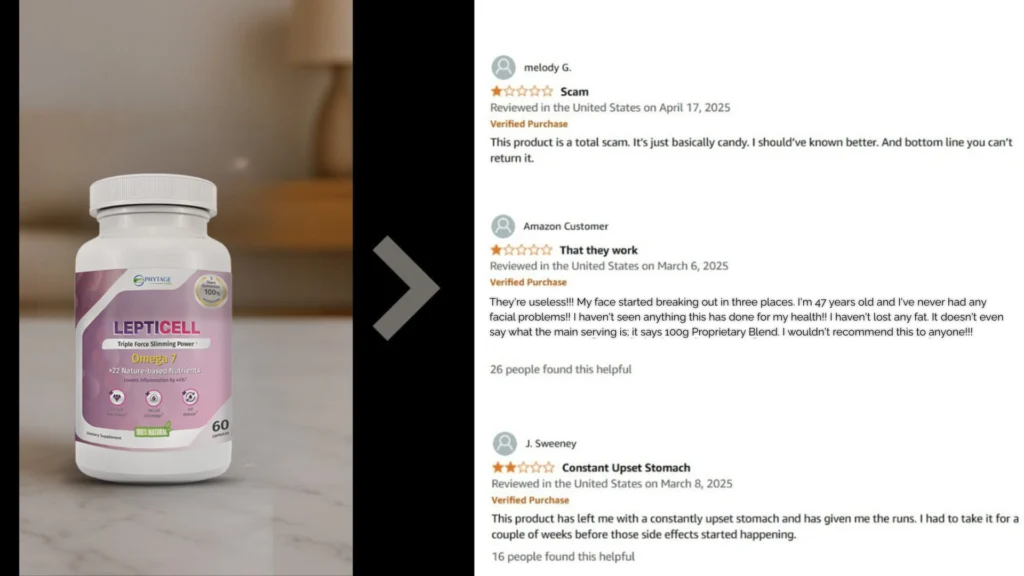
Task: Click the large gray right arrow
Action: (406, 288)
